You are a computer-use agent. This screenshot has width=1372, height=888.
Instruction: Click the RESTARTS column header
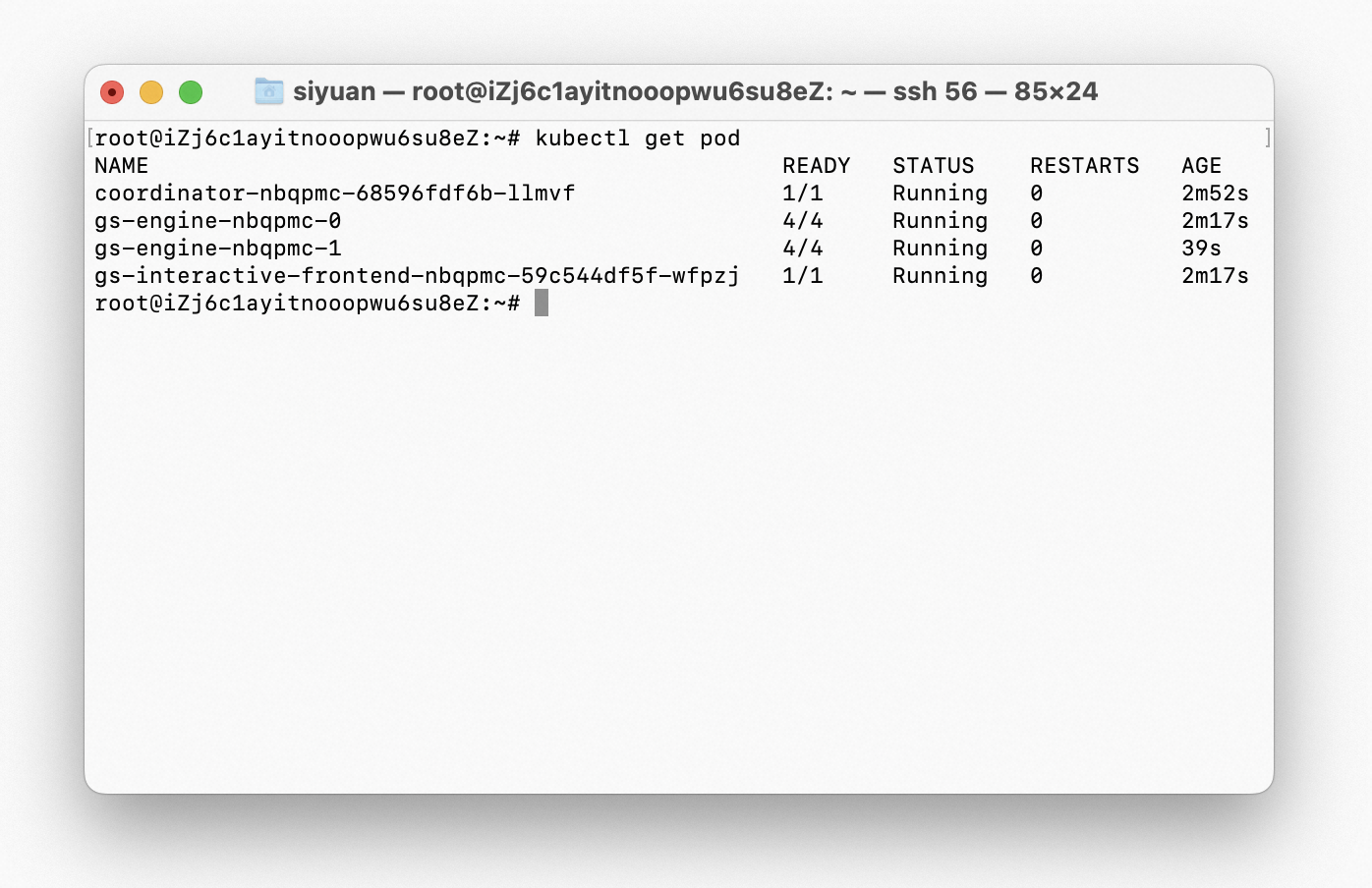coord(1085,166)
